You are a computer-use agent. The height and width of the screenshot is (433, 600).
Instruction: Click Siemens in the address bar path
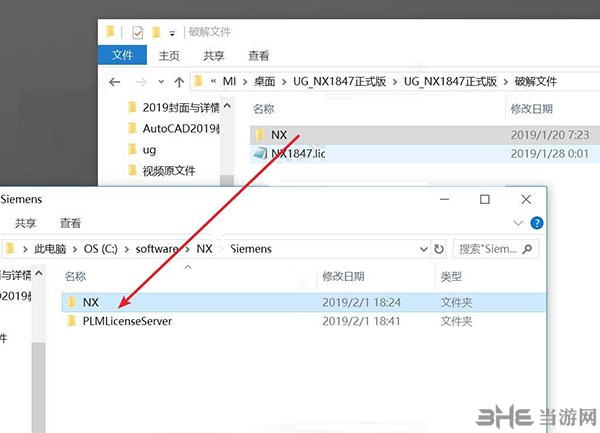pos(251,249)
